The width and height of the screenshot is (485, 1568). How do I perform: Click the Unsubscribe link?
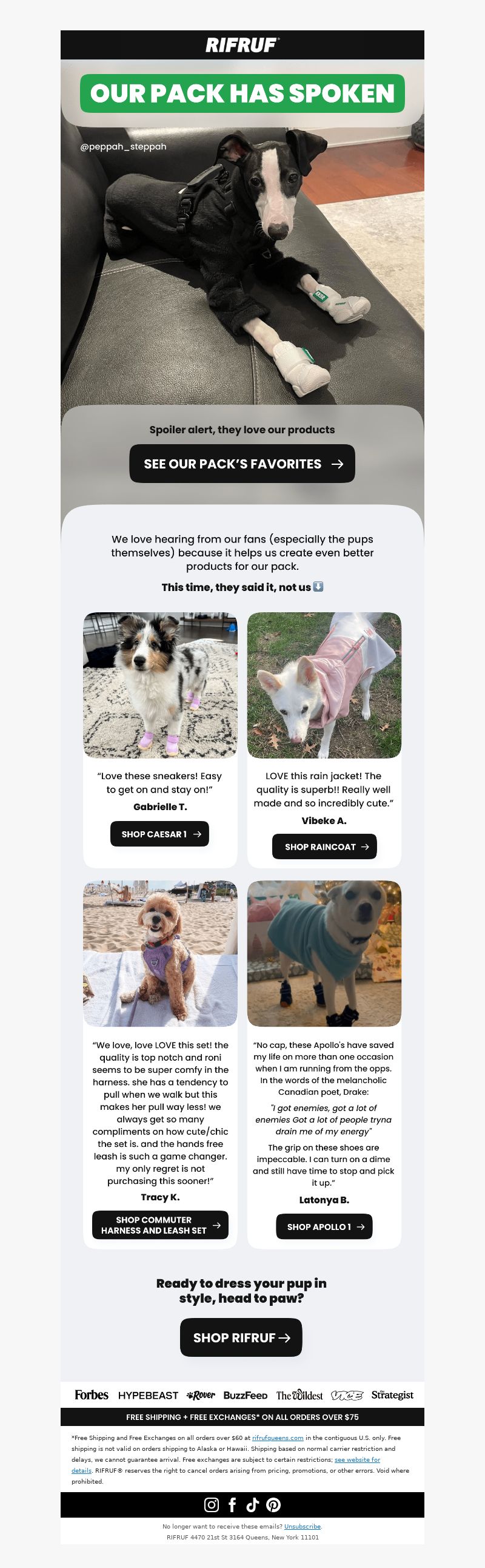pyautogui.click(x=302, y=1526)
